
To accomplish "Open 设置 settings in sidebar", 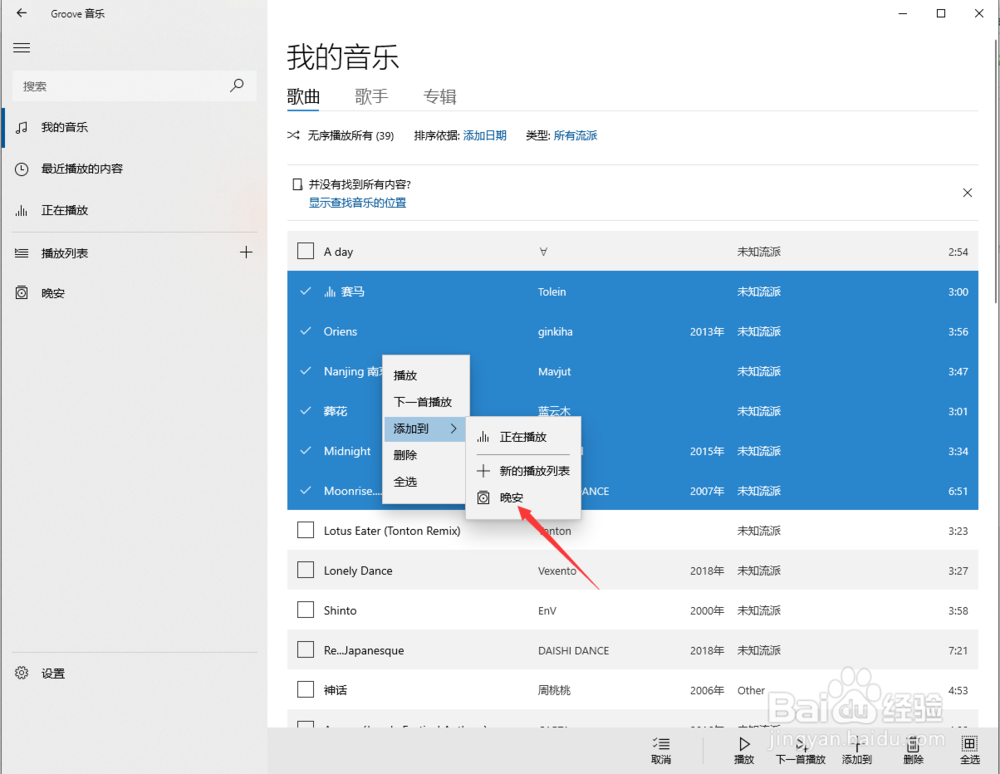I will [135, 673].
